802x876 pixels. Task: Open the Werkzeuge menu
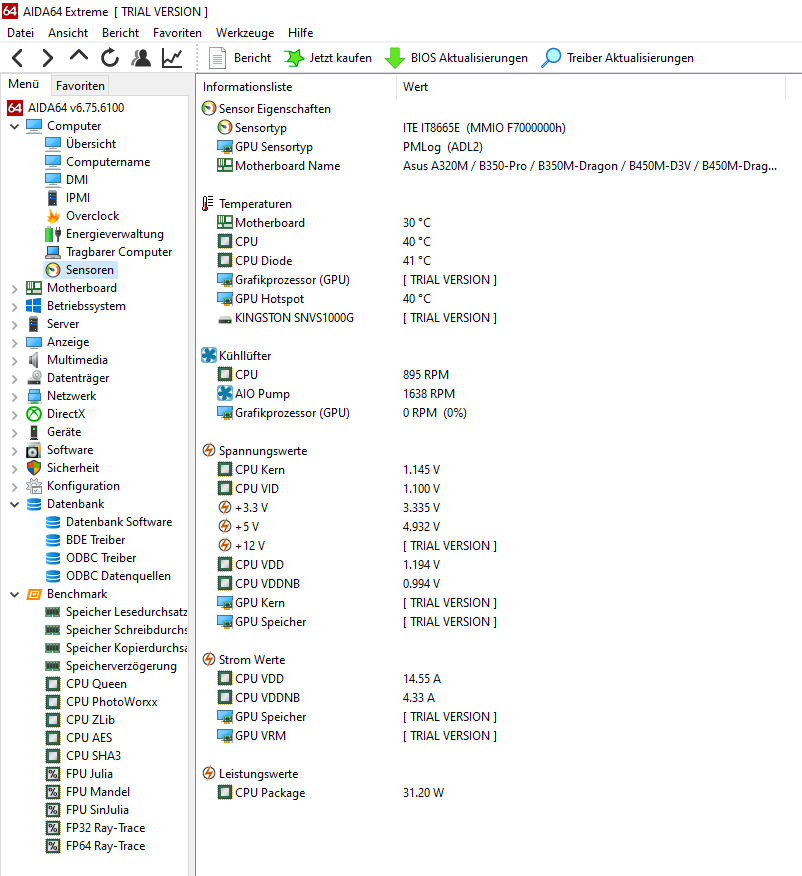click(245, 33)
